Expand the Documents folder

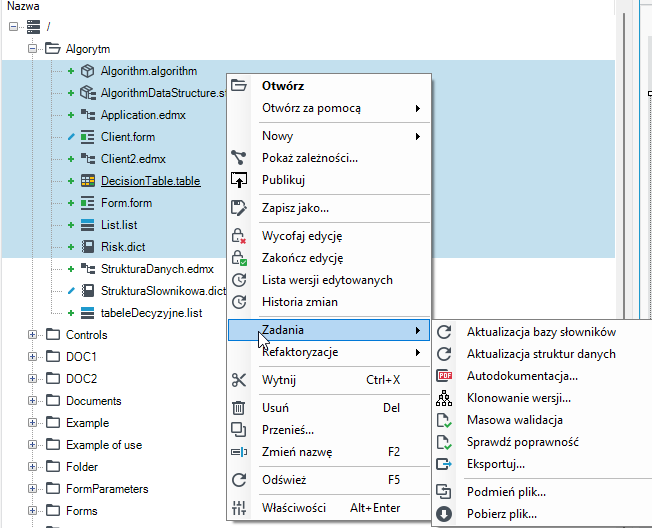(32, 401)
